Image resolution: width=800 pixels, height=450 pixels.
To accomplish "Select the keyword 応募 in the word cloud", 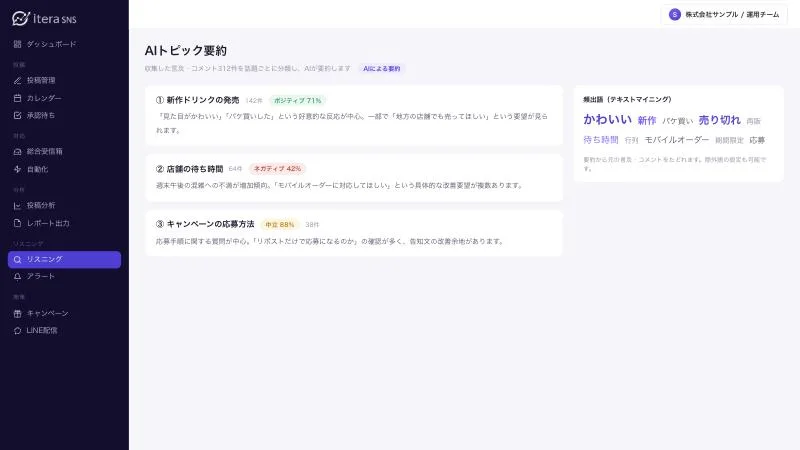I will [757, 140].
